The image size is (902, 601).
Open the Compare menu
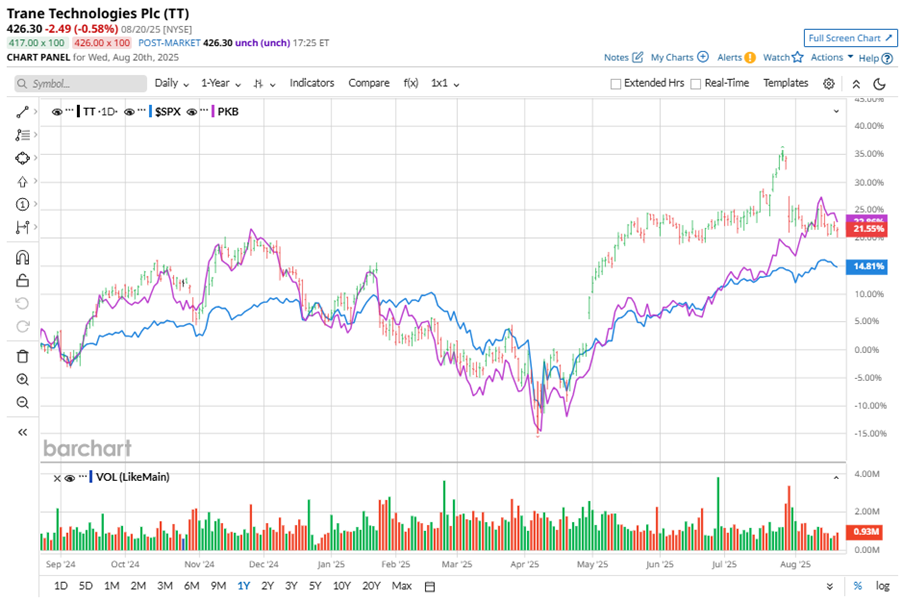point(369,83)
